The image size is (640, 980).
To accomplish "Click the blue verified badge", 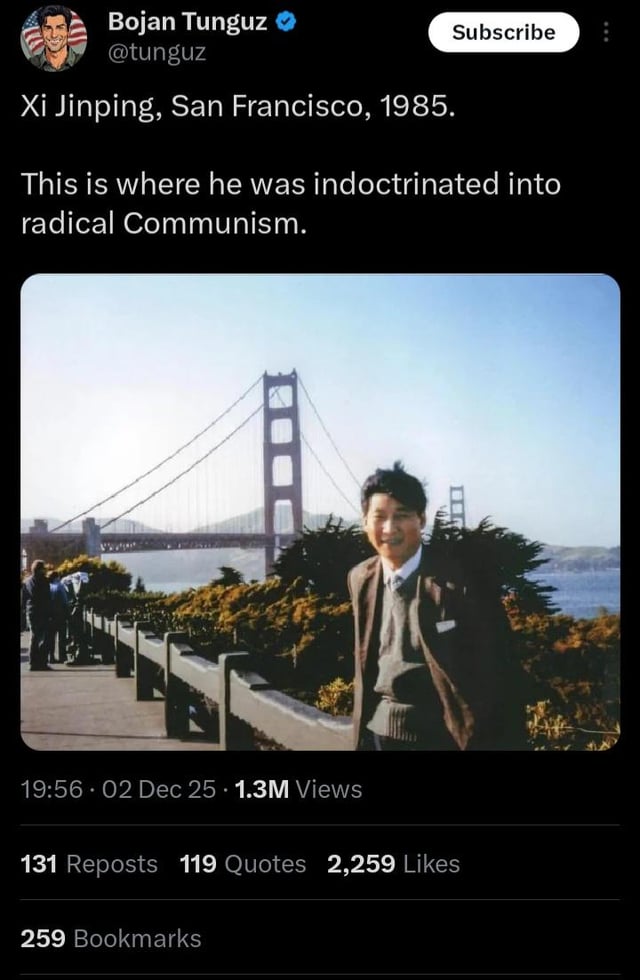I will [x=286, y=22].
